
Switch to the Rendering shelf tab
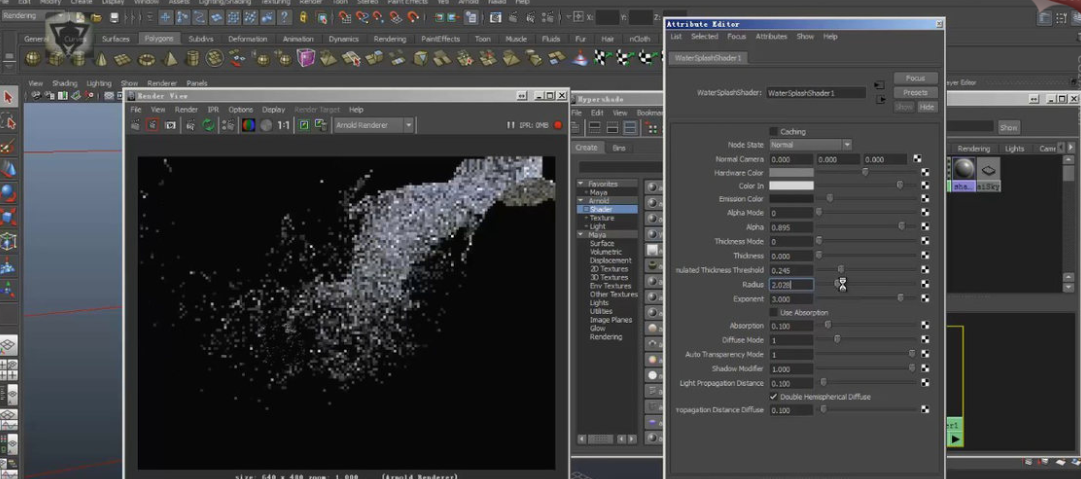point(389,39)
